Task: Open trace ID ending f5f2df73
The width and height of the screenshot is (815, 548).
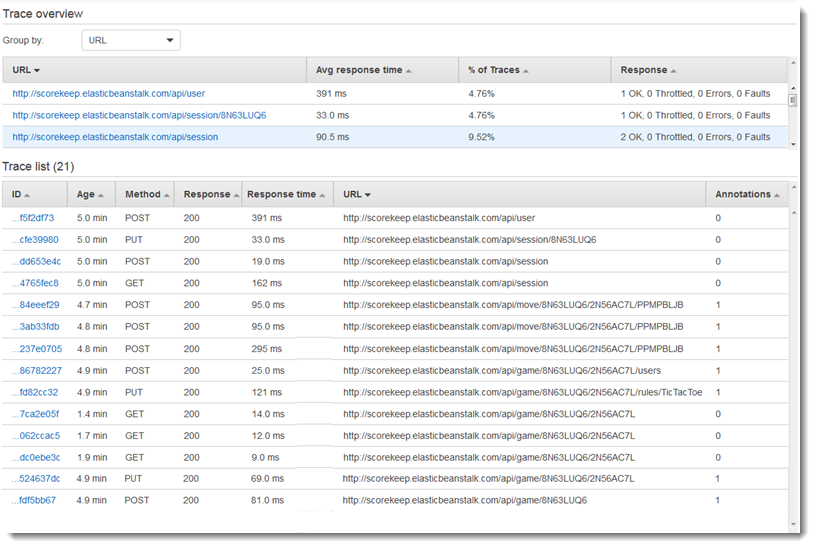Action: click(36, 218)
